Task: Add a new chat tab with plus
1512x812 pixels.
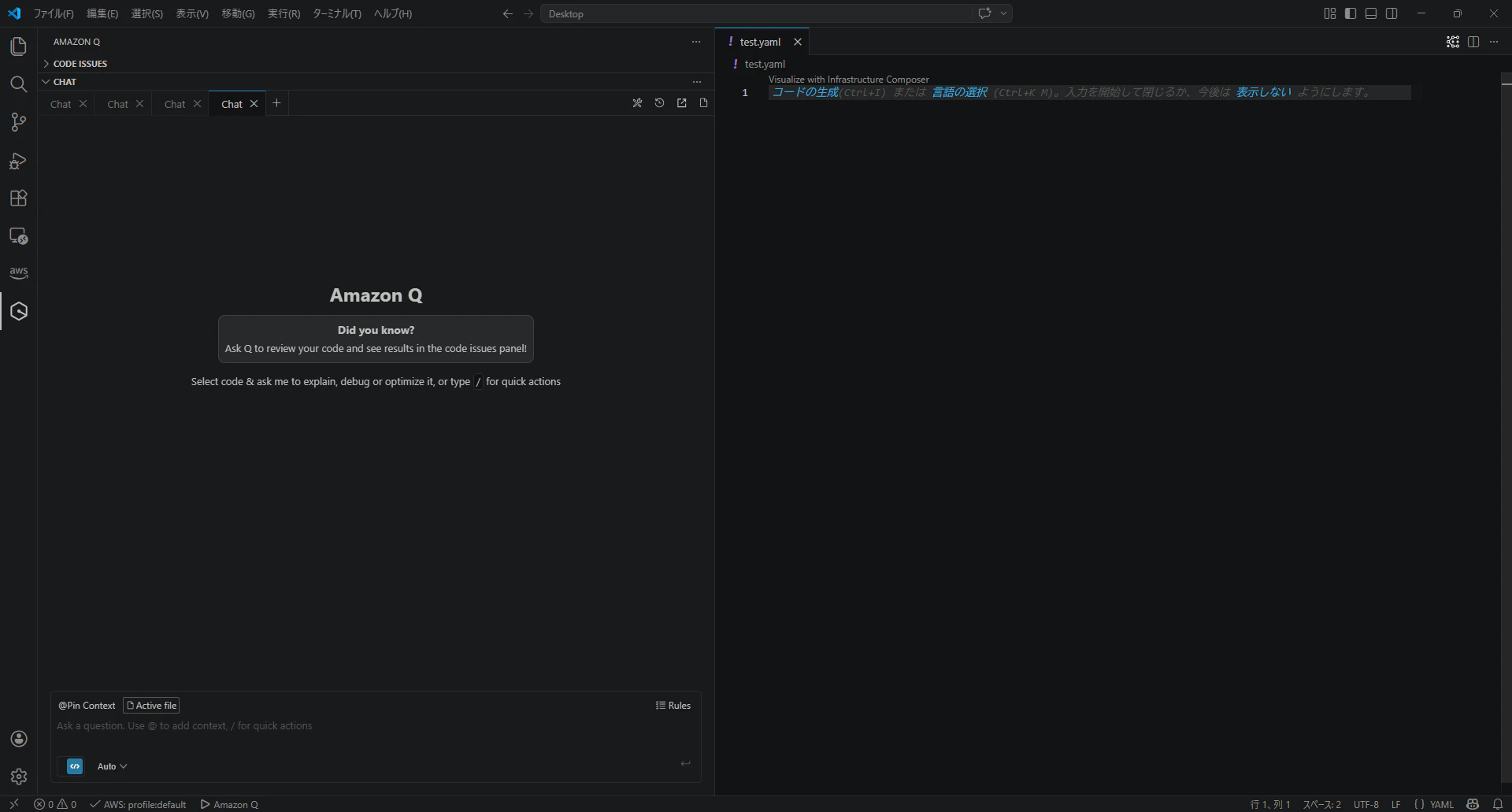Action: pos(276,103)
